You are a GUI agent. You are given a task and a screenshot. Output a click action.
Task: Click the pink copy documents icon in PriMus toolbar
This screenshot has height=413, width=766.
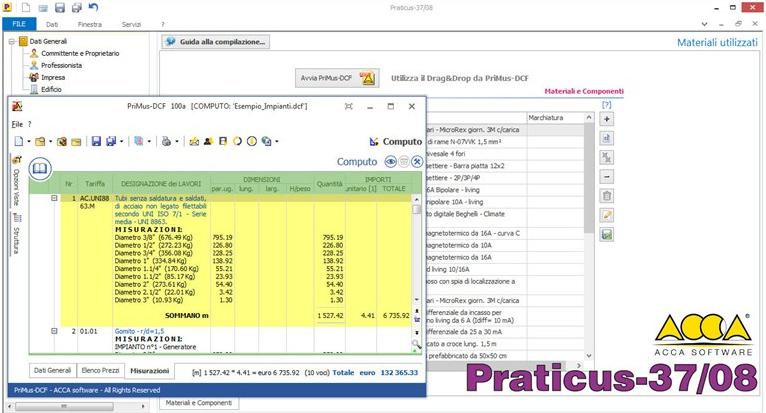[139, 141]
